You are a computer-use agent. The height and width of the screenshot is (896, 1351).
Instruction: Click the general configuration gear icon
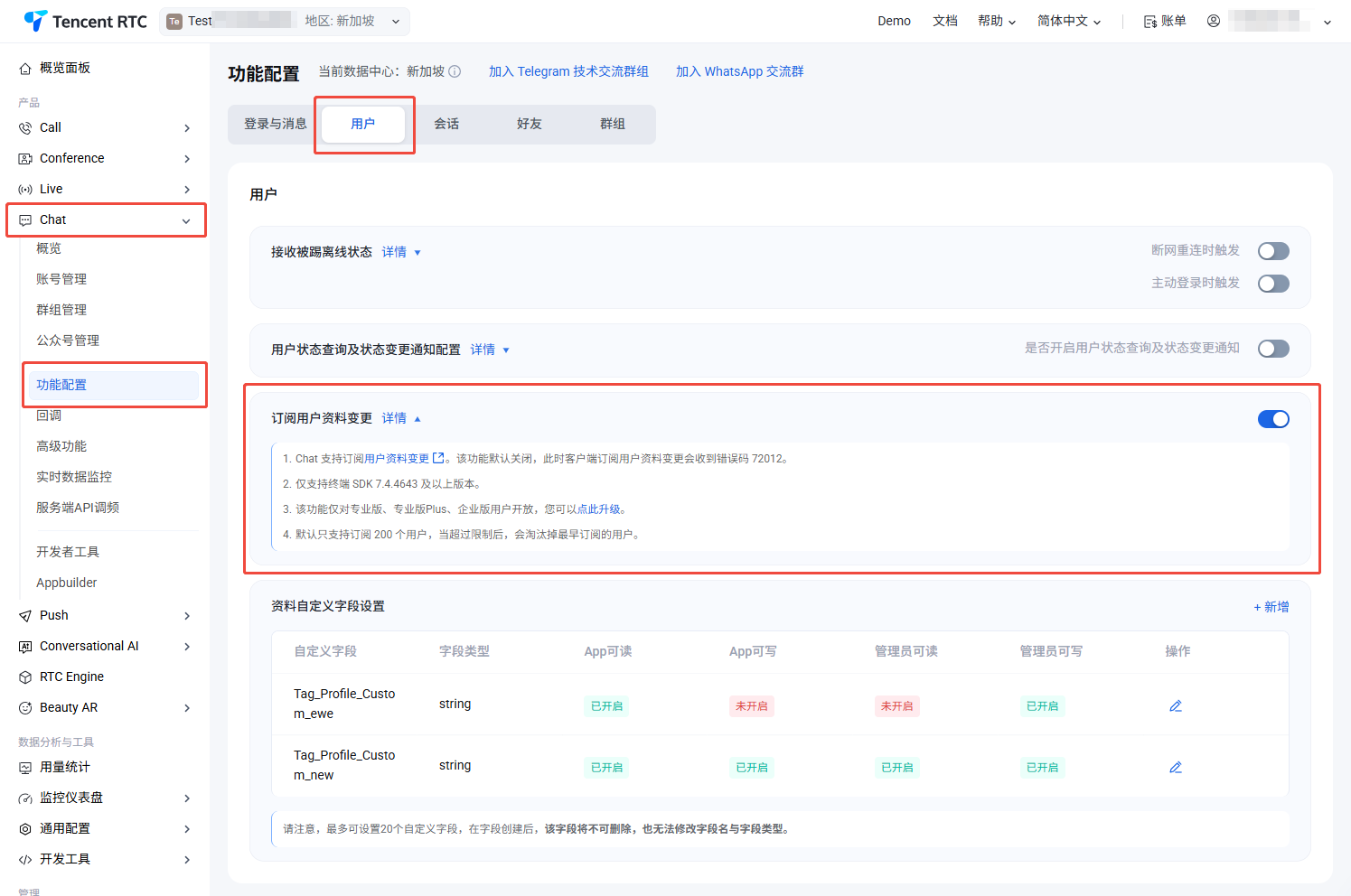[25, 829]
